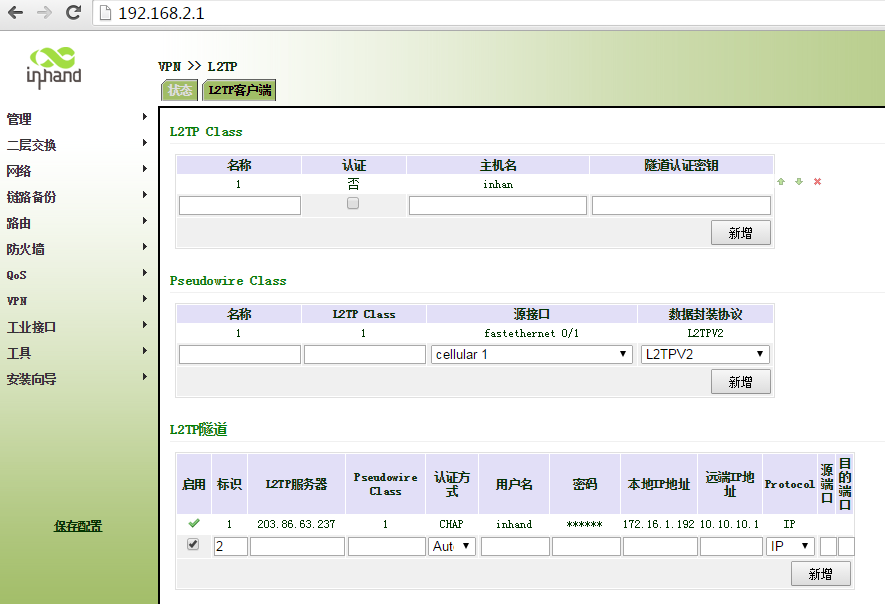This screenshot has height=604, width=885.
Task: Click the browser forward arrow
Action: (x=44, y=13)
